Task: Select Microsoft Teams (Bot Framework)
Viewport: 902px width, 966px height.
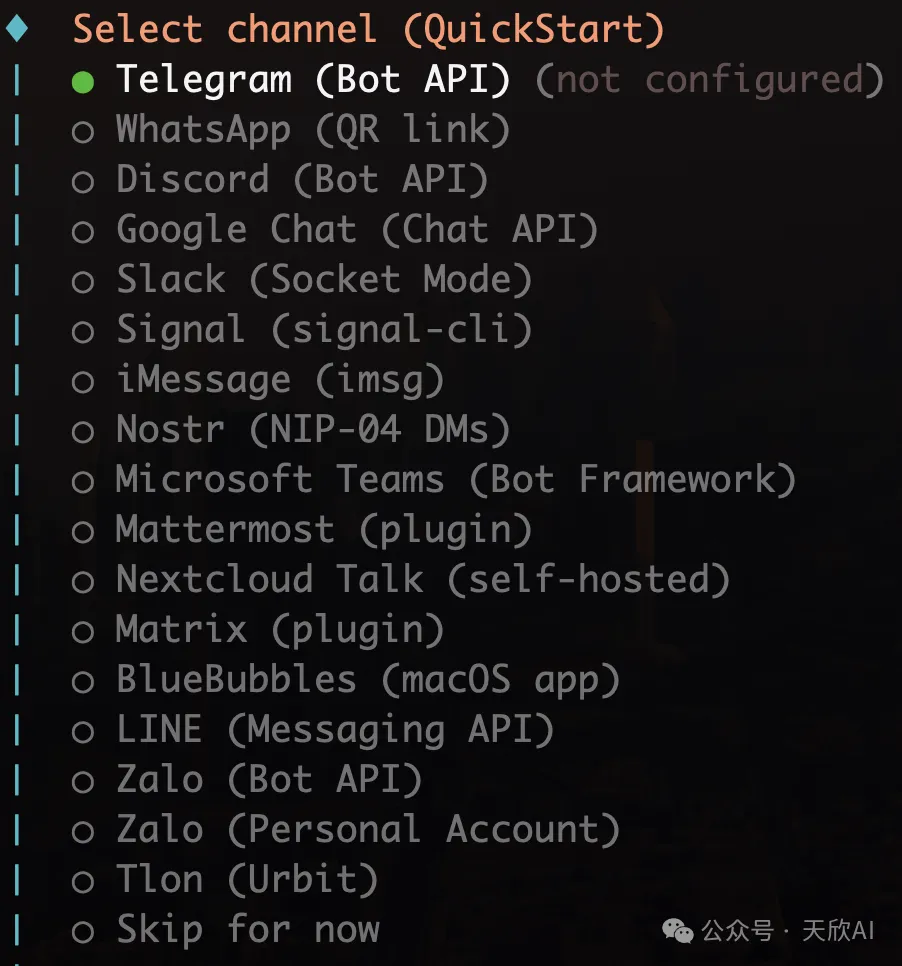Action: pos(455,480)
